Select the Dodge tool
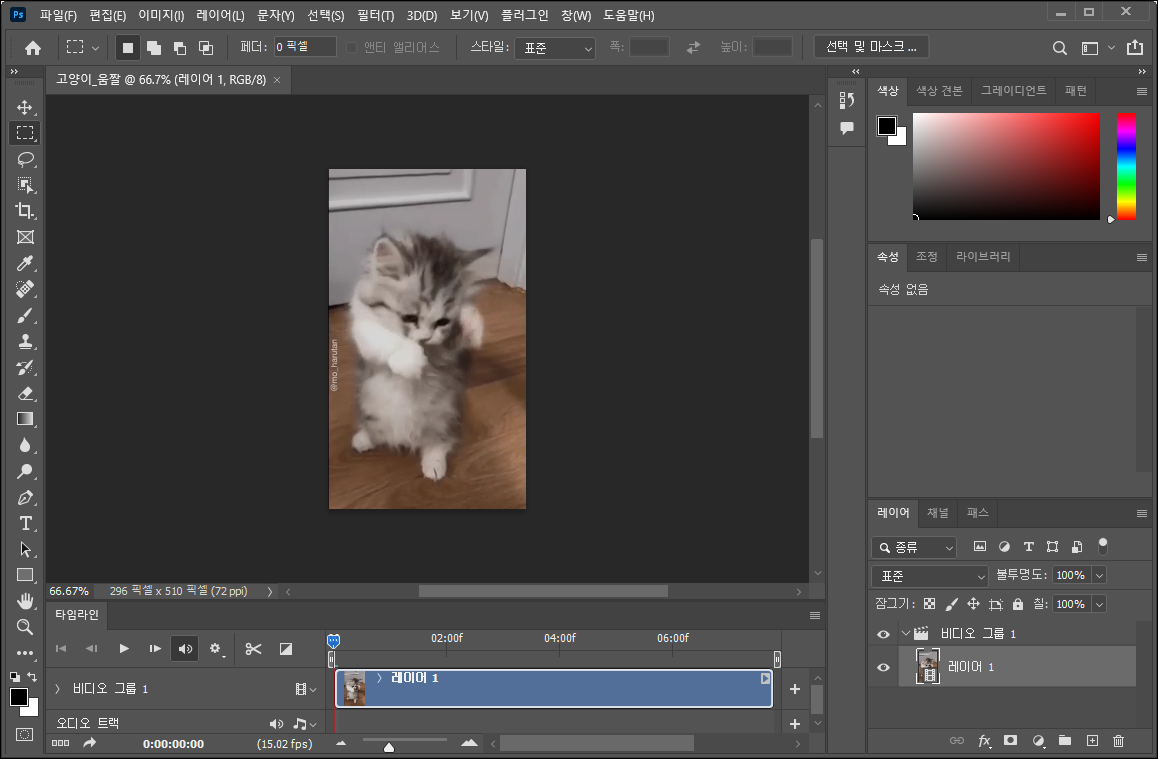Viewport: 1158px width, 759px height. [25, 471]
